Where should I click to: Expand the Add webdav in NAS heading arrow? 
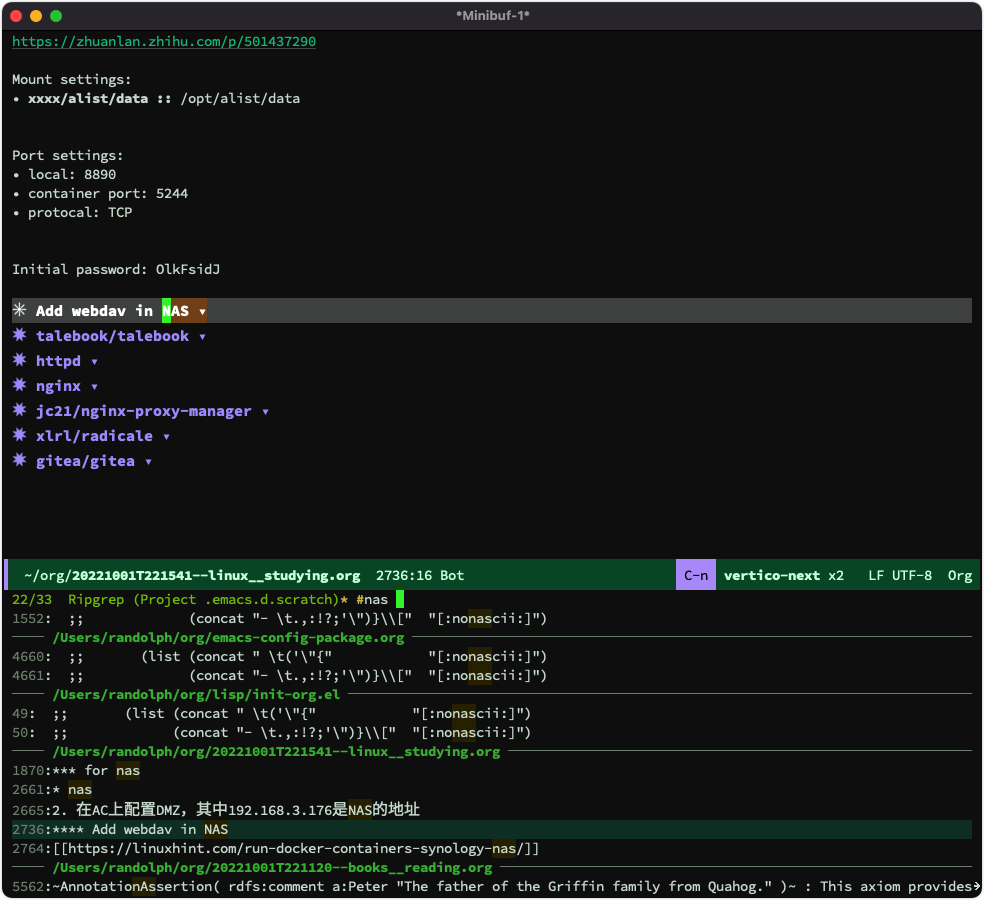(202, 311)
